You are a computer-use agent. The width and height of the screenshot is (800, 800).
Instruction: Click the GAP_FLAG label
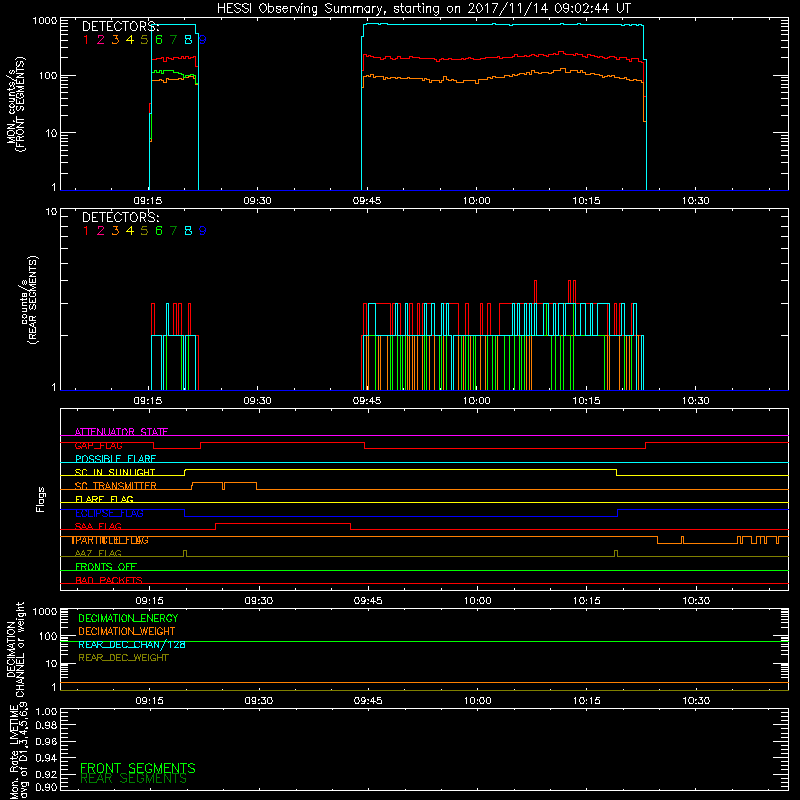coord(98,445)
